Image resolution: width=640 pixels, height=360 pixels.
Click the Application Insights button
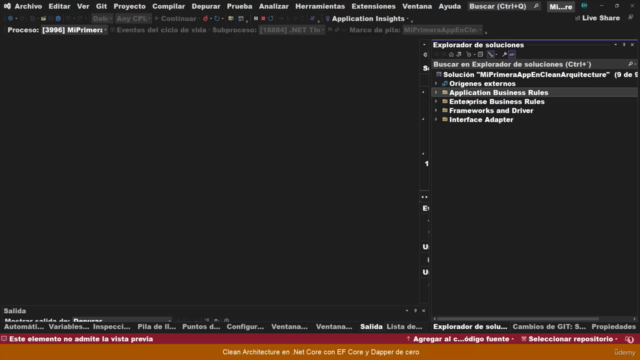366,18
